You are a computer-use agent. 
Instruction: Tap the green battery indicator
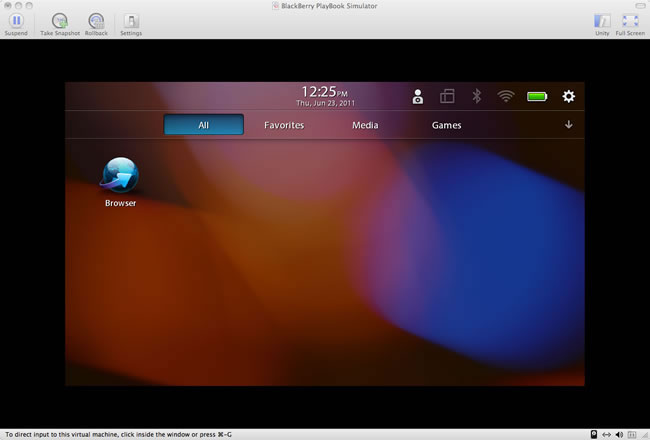click(x=537, y=97)
